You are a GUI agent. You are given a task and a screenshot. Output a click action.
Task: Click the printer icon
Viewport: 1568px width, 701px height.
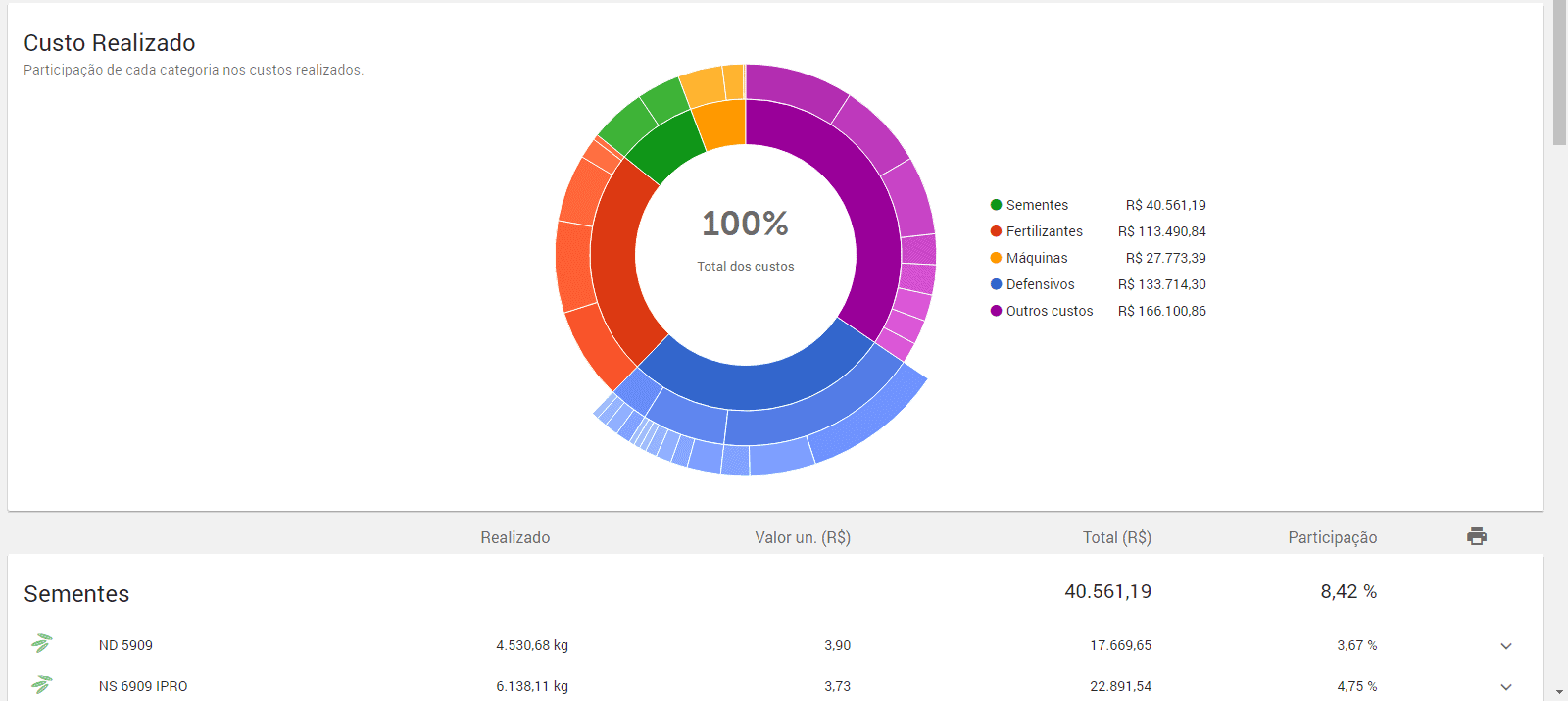pos(1477,536)
